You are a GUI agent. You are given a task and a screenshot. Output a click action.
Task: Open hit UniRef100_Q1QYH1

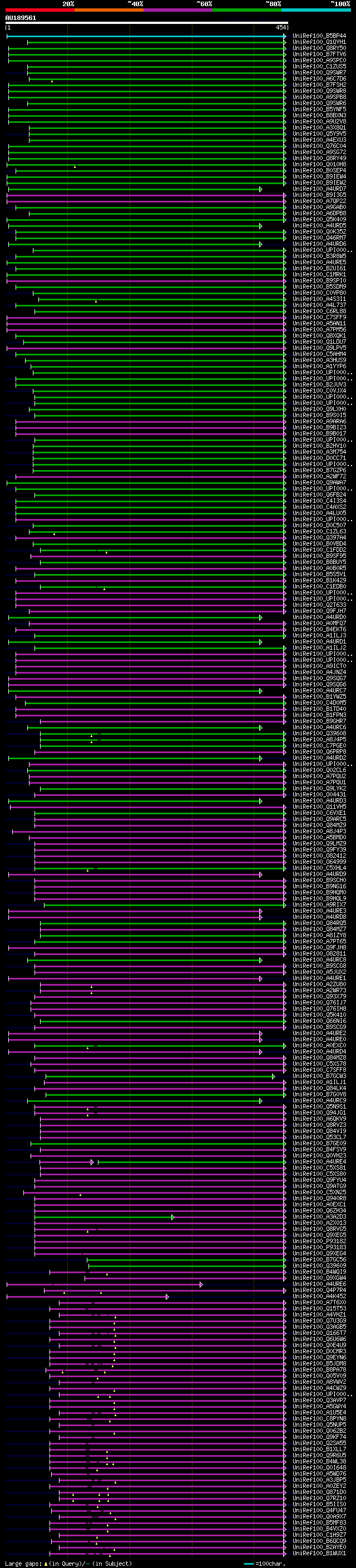(x=319, y=42)
